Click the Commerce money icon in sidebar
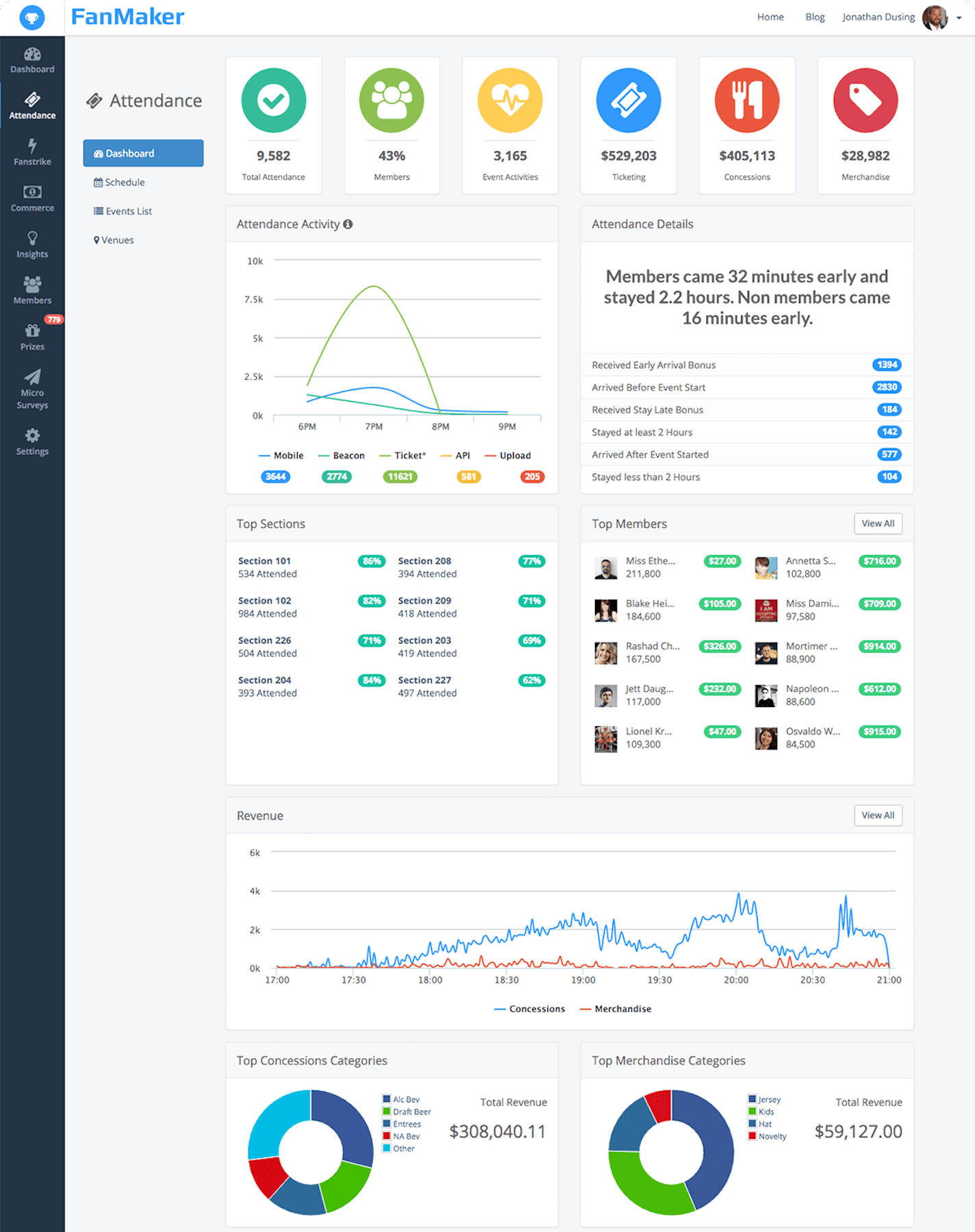975x1232 pixels. 32,192
